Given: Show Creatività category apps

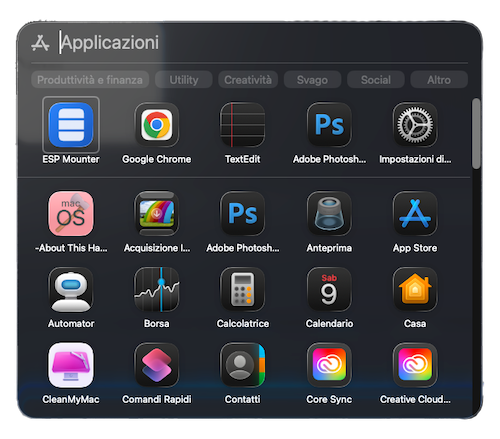Looking at the screenshot, I should coord(248,80).
